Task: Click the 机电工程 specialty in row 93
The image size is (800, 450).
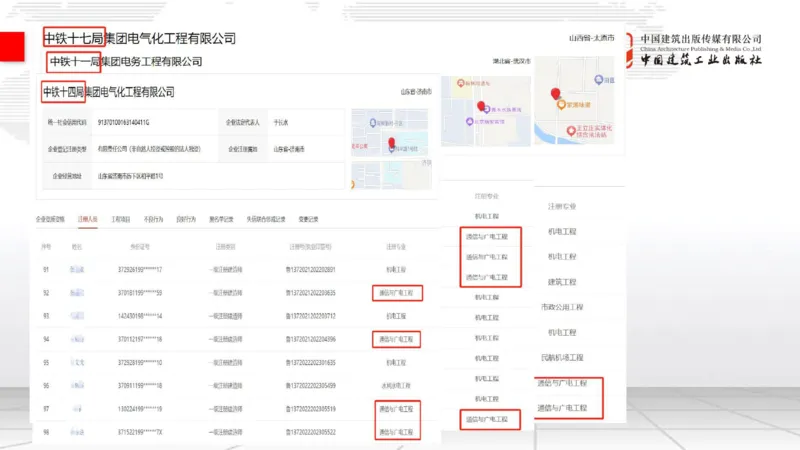Action: click(x=396, y=316)
